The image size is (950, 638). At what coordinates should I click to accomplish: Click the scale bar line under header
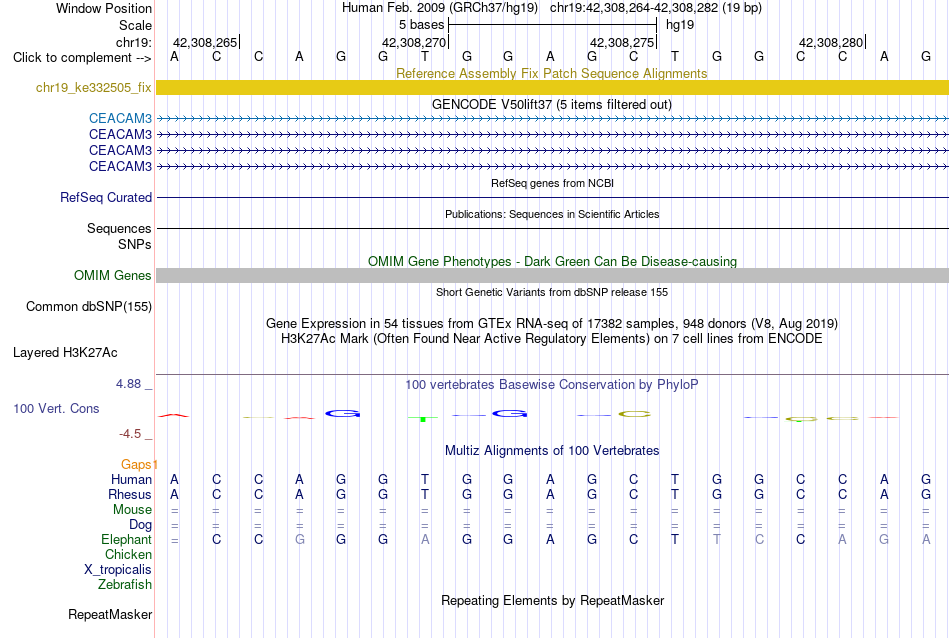pyautogui.click(x=553, y=25)
